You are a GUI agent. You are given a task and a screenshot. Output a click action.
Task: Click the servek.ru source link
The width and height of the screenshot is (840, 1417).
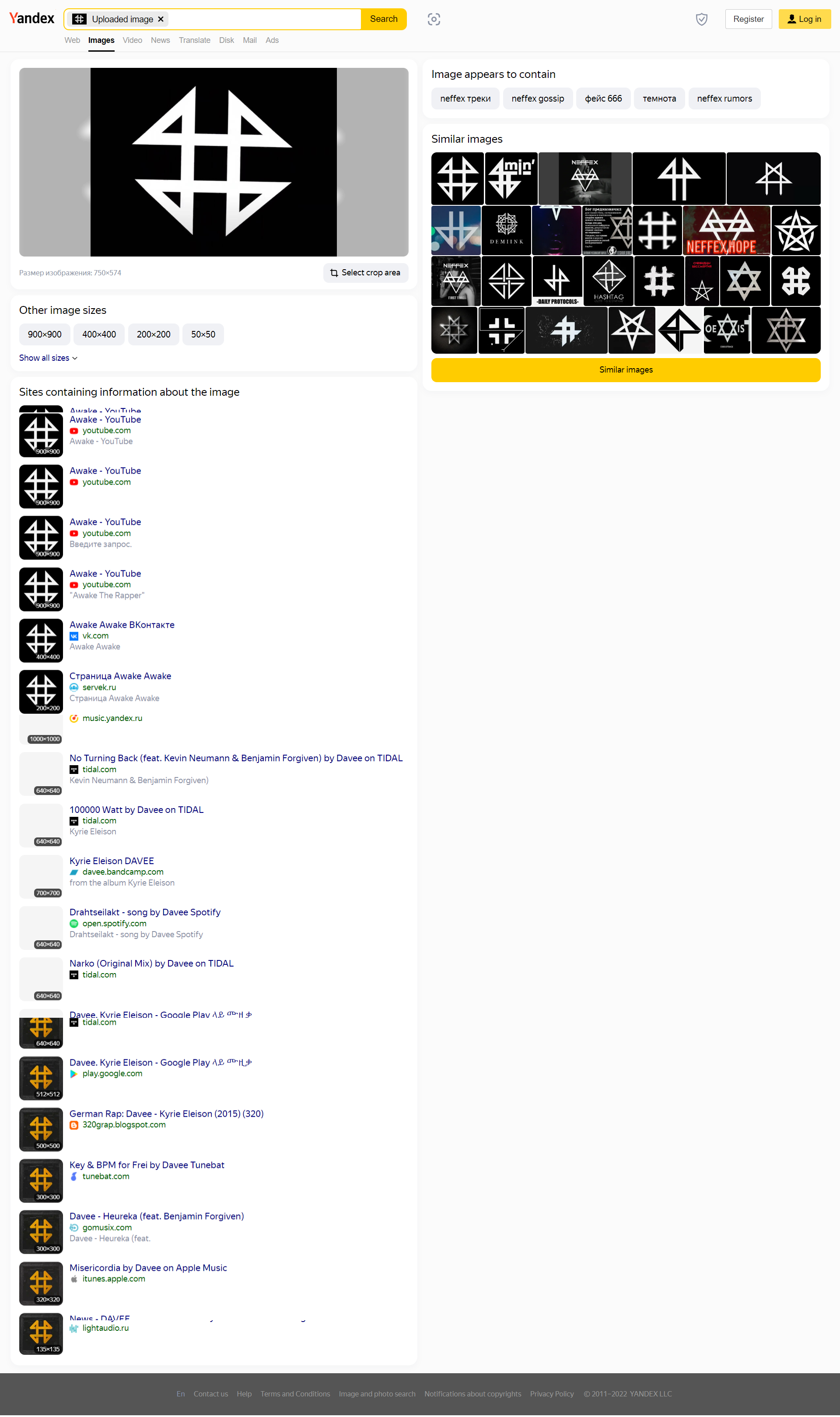(x=99, y=688)
